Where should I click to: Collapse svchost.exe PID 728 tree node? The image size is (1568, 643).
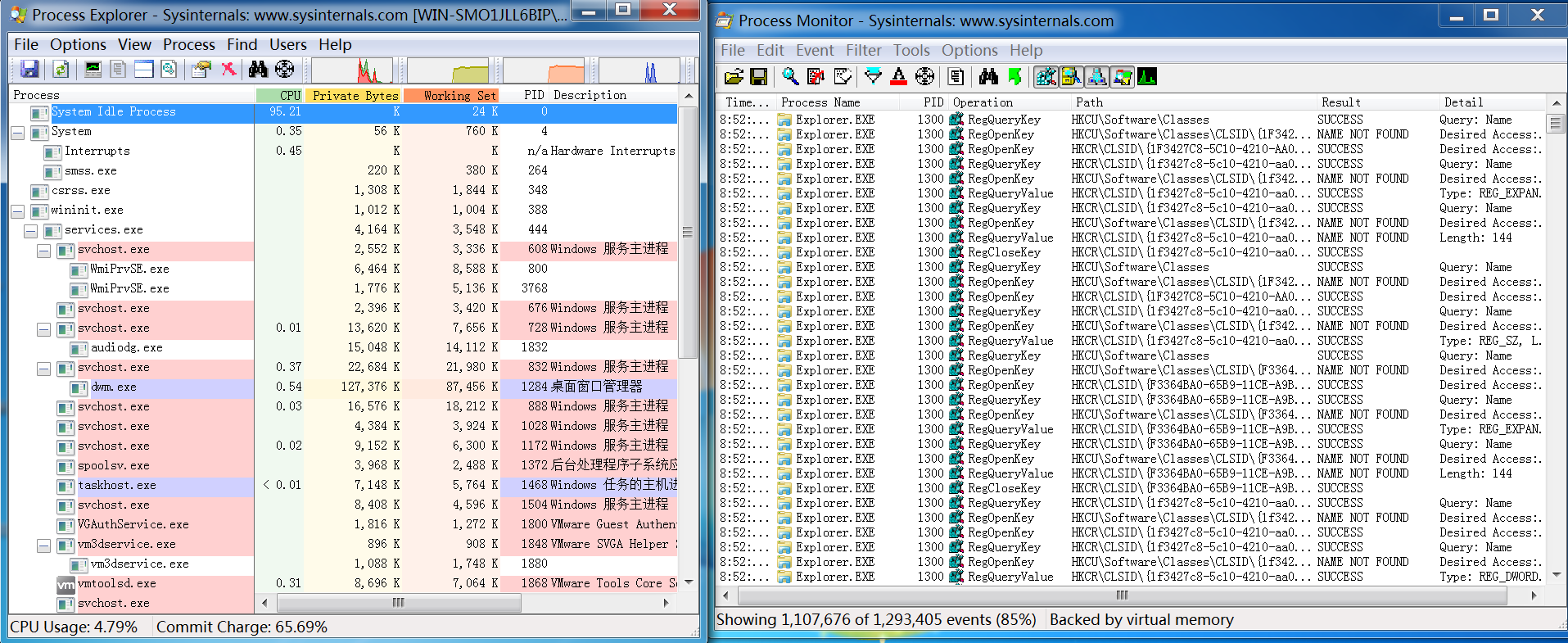(43, 329)
